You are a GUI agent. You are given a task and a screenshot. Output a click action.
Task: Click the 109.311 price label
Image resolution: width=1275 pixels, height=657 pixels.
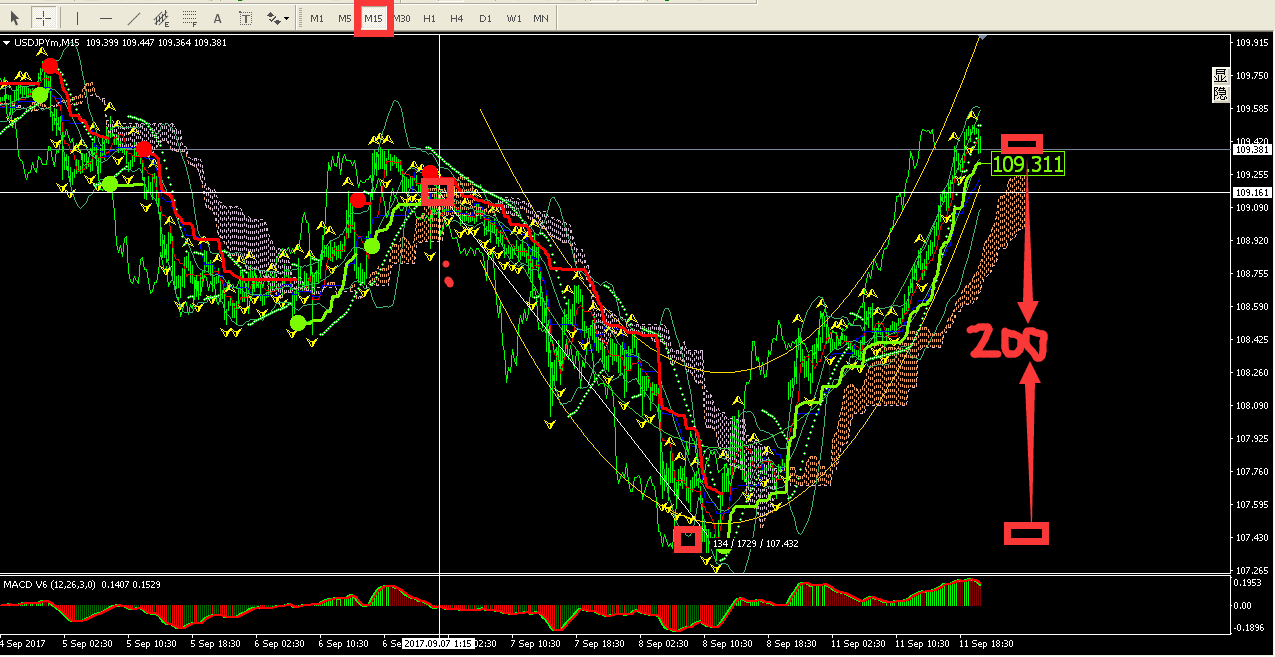(x=1027, y=164)
